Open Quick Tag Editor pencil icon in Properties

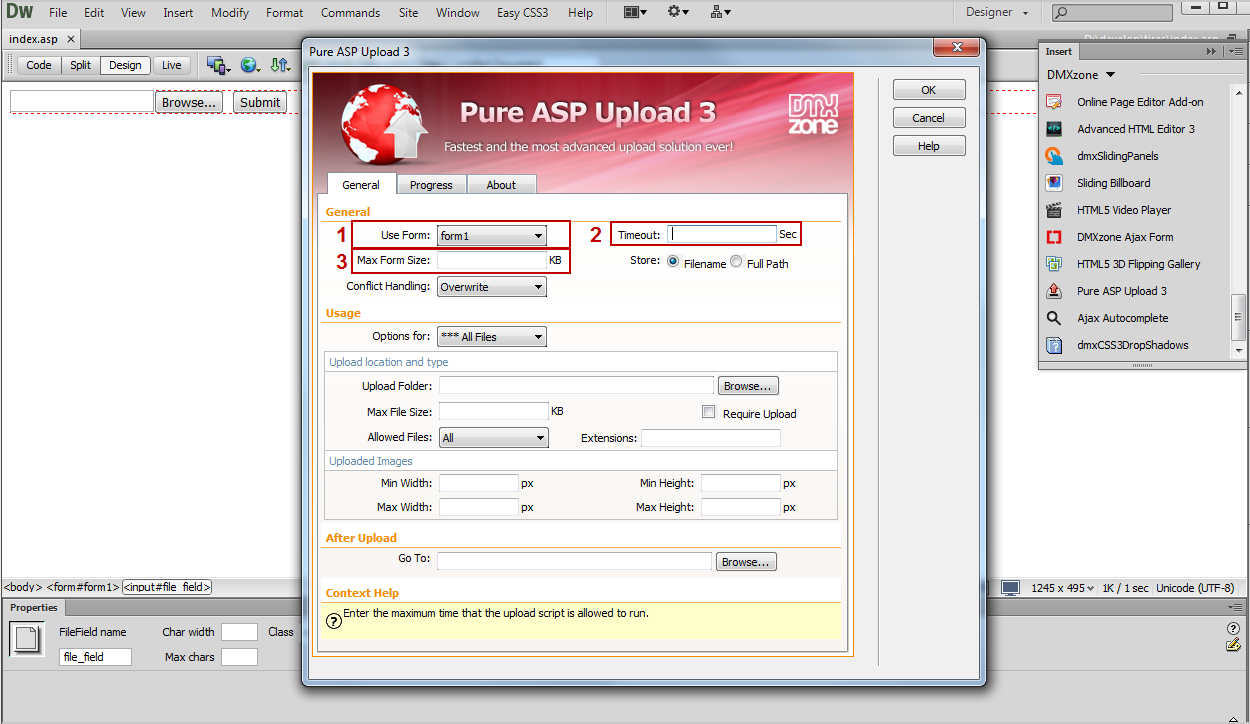click(x=1233, y=645)
